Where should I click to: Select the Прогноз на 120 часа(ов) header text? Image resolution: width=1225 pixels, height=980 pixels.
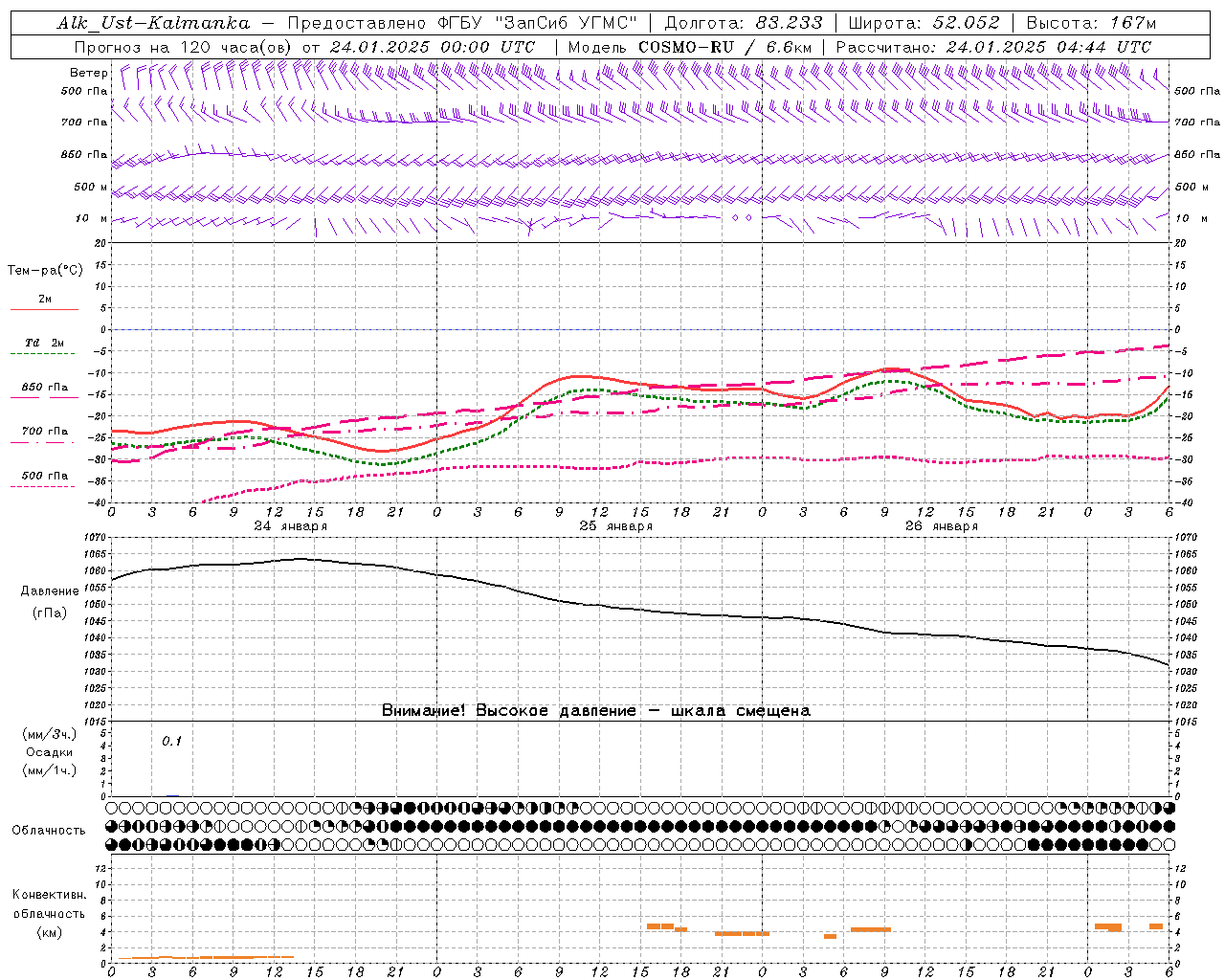185,47
